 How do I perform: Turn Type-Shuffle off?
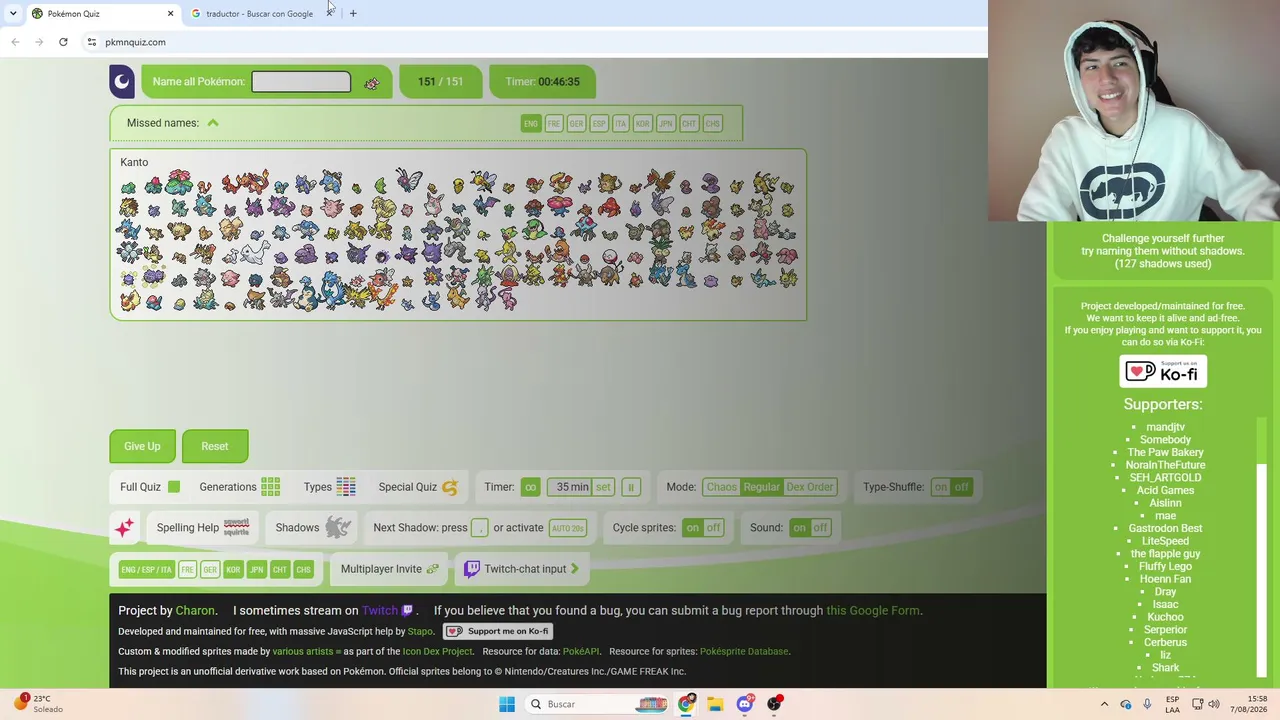point(961,487)
